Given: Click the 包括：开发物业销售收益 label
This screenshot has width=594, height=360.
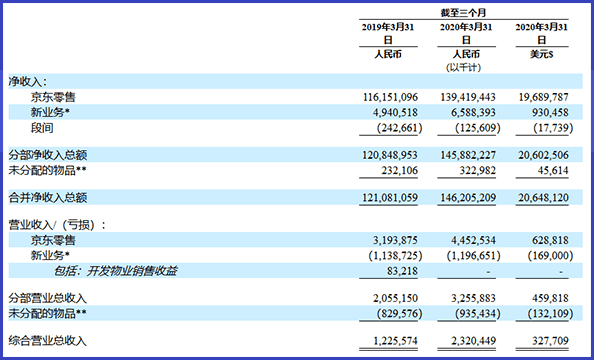Looking at the screenshot, I should (x=115, y=271).
